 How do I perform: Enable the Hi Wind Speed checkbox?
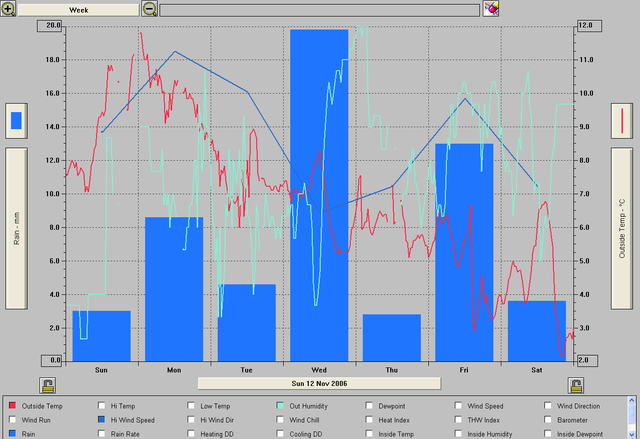click(x=101, y=421)
